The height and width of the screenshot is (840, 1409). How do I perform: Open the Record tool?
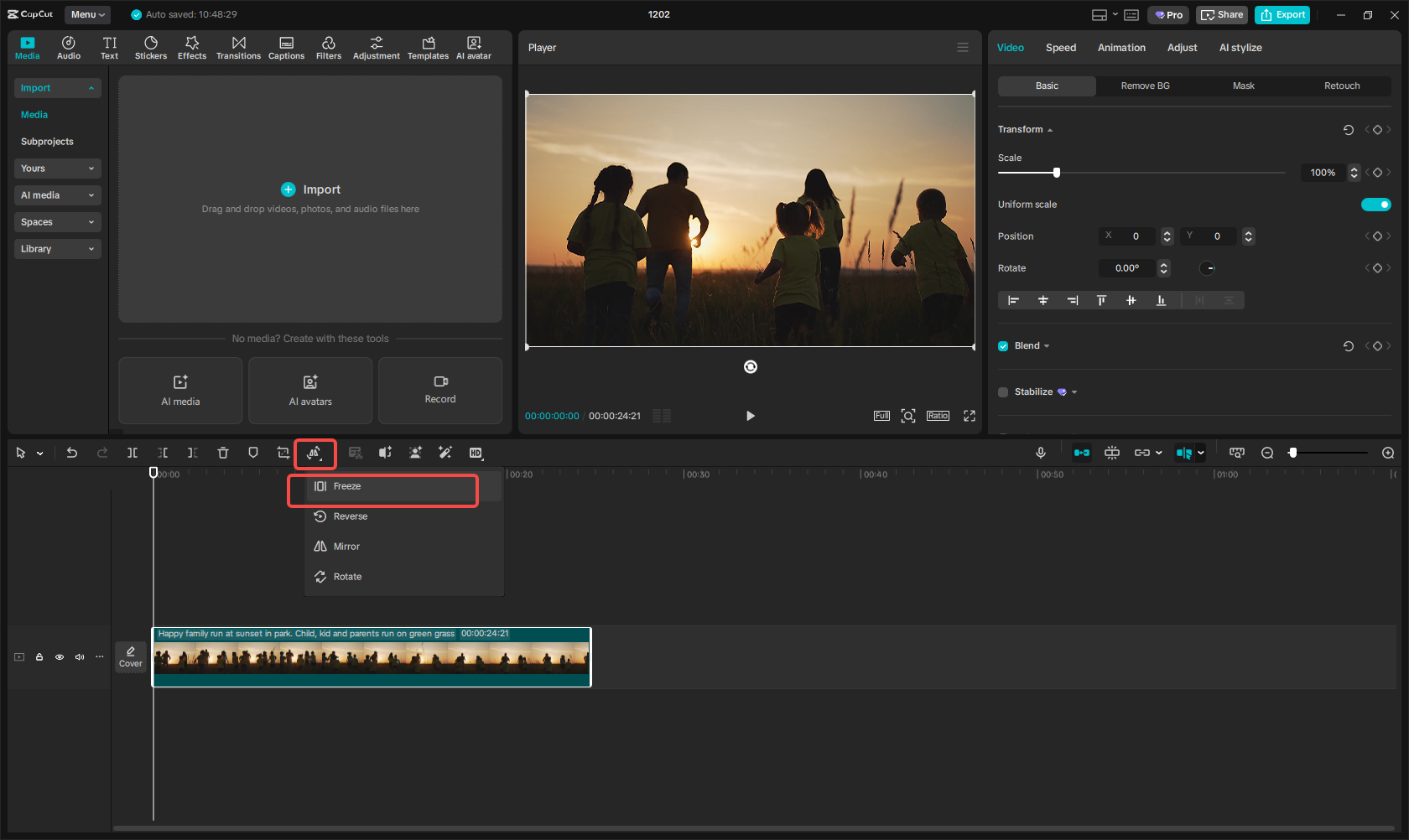[x=439, y=391]
